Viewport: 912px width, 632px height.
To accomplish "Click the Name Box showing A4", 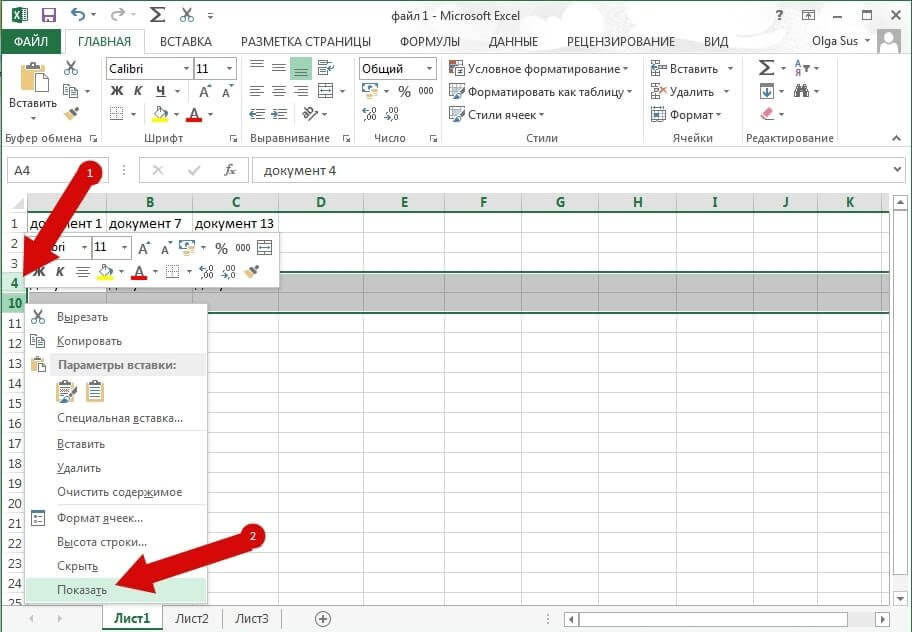I will click(x=58, y=170).
